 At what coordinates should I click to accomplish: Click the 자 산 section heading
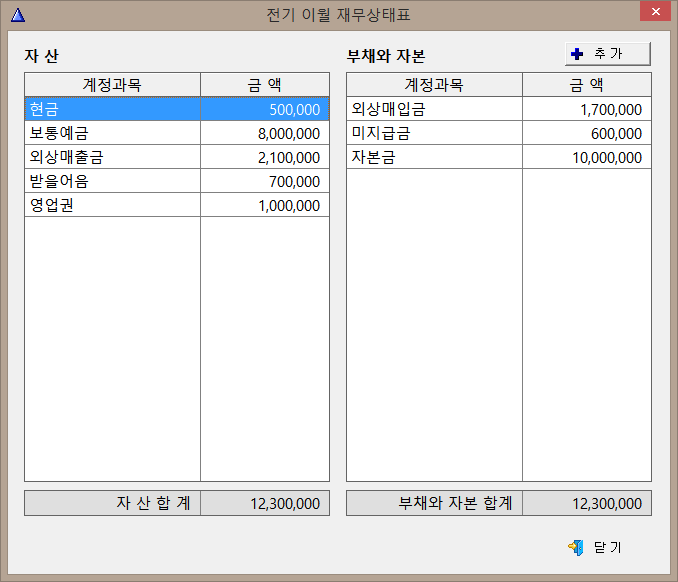point(42,56)
